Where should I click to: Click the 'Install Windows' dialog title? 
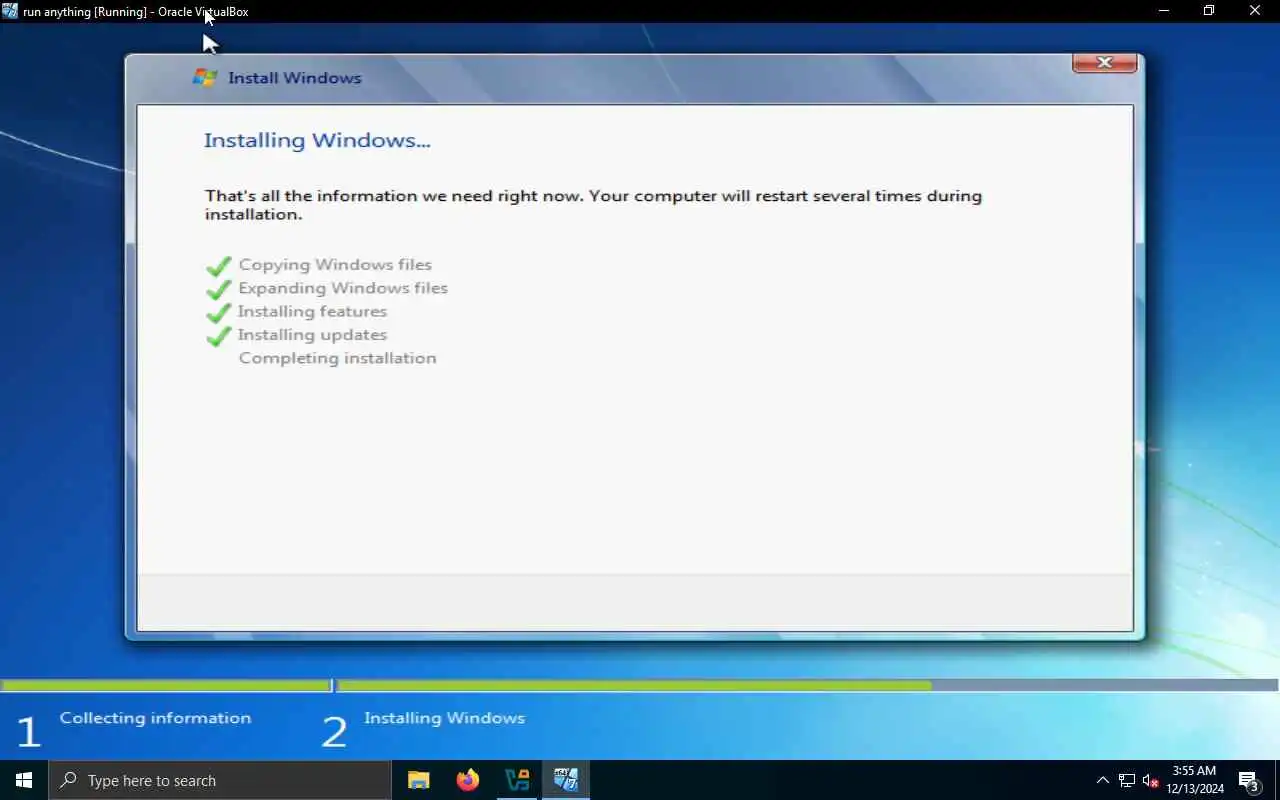pyautogui.click(x=295, y=78)
